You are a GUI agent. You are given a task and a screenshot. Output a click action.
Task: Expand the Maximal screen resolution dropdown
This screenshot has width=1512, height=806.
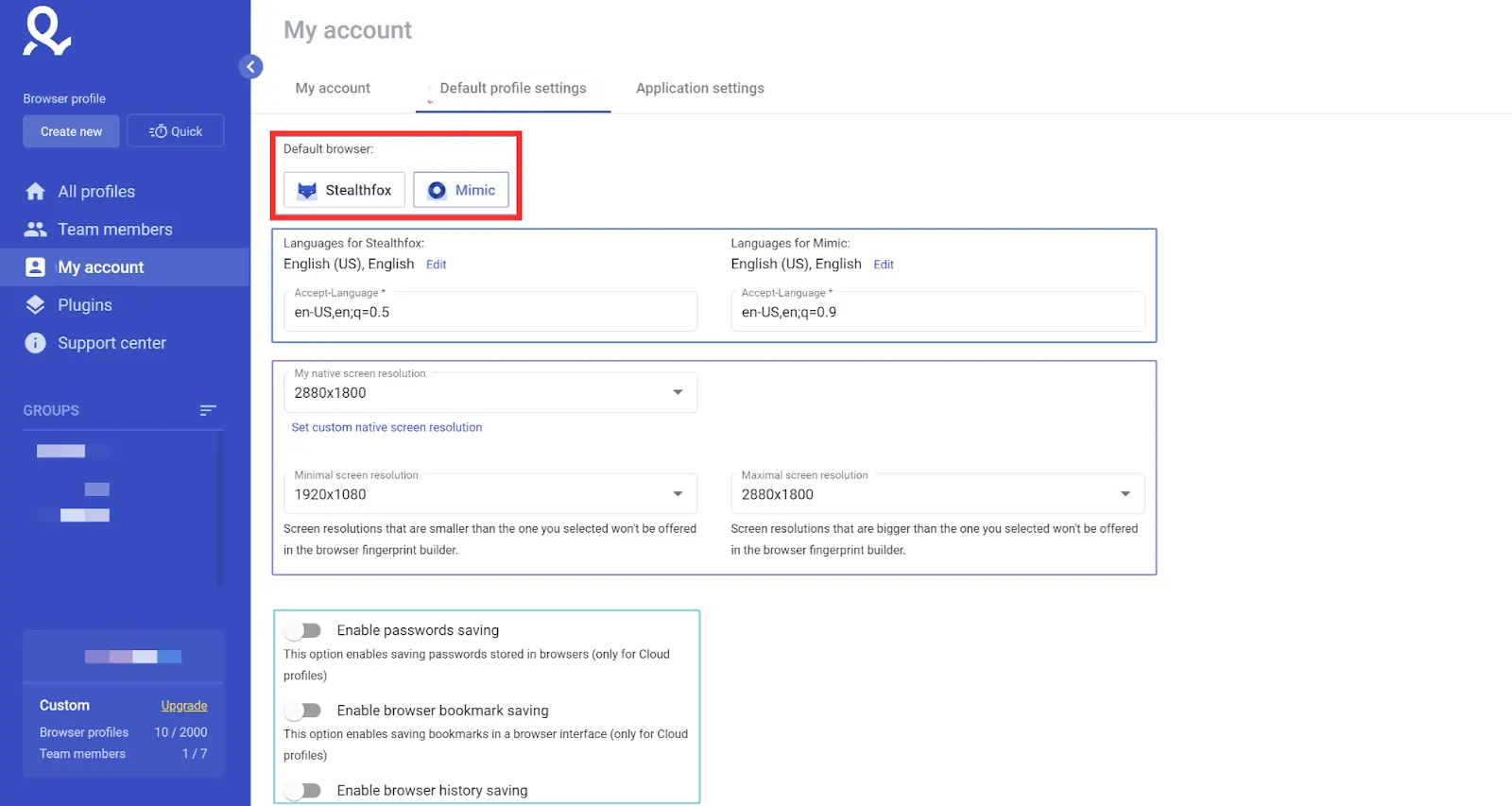coord(937,494)
